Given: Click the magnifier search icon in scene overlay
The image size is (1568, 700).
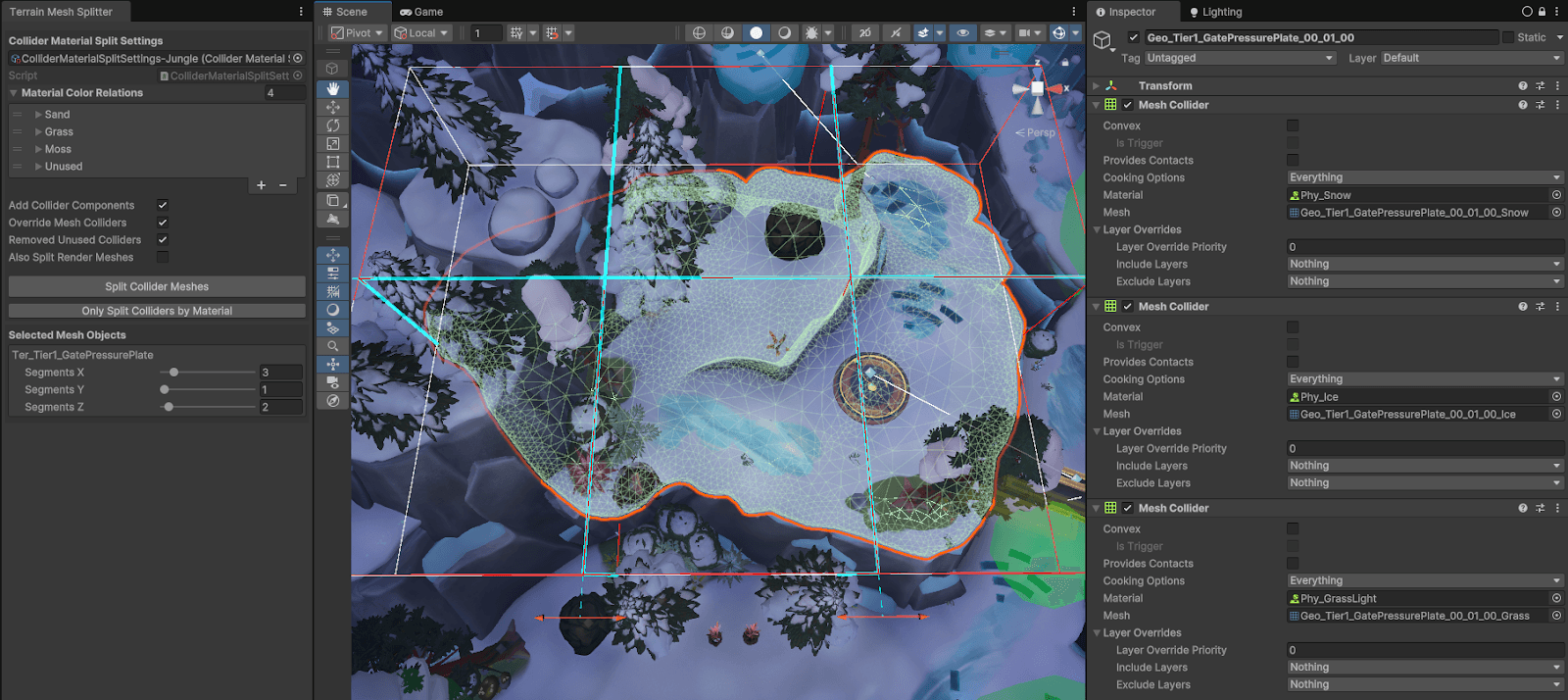Looking at the screenshot, I should (x=333, y=346).
